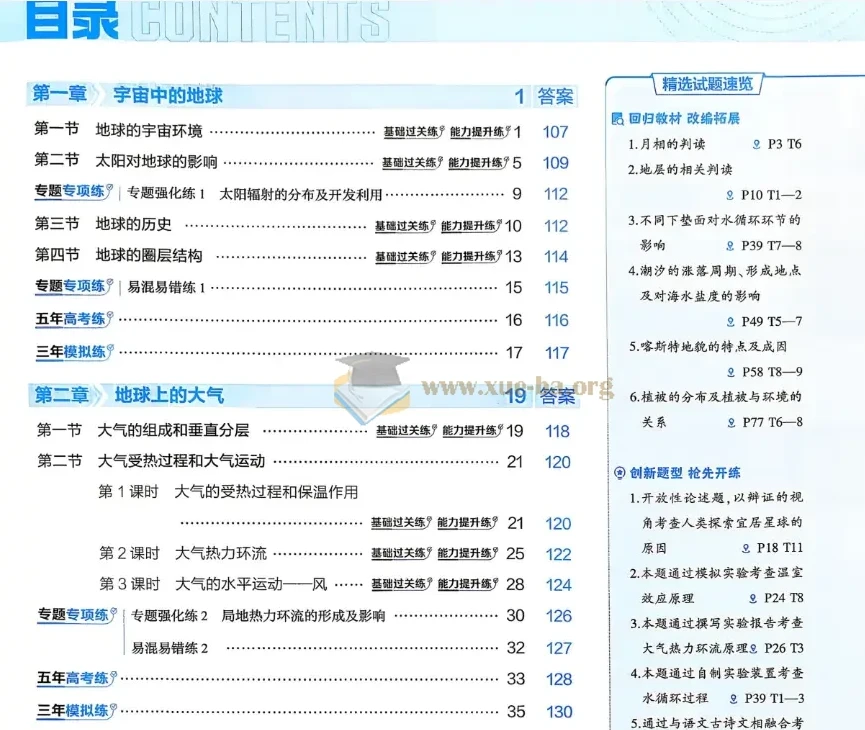Click the 专题专项练 badge beside 专题强化练 1
The width and height of the screenshot is (865, 730).
[74, 192]
